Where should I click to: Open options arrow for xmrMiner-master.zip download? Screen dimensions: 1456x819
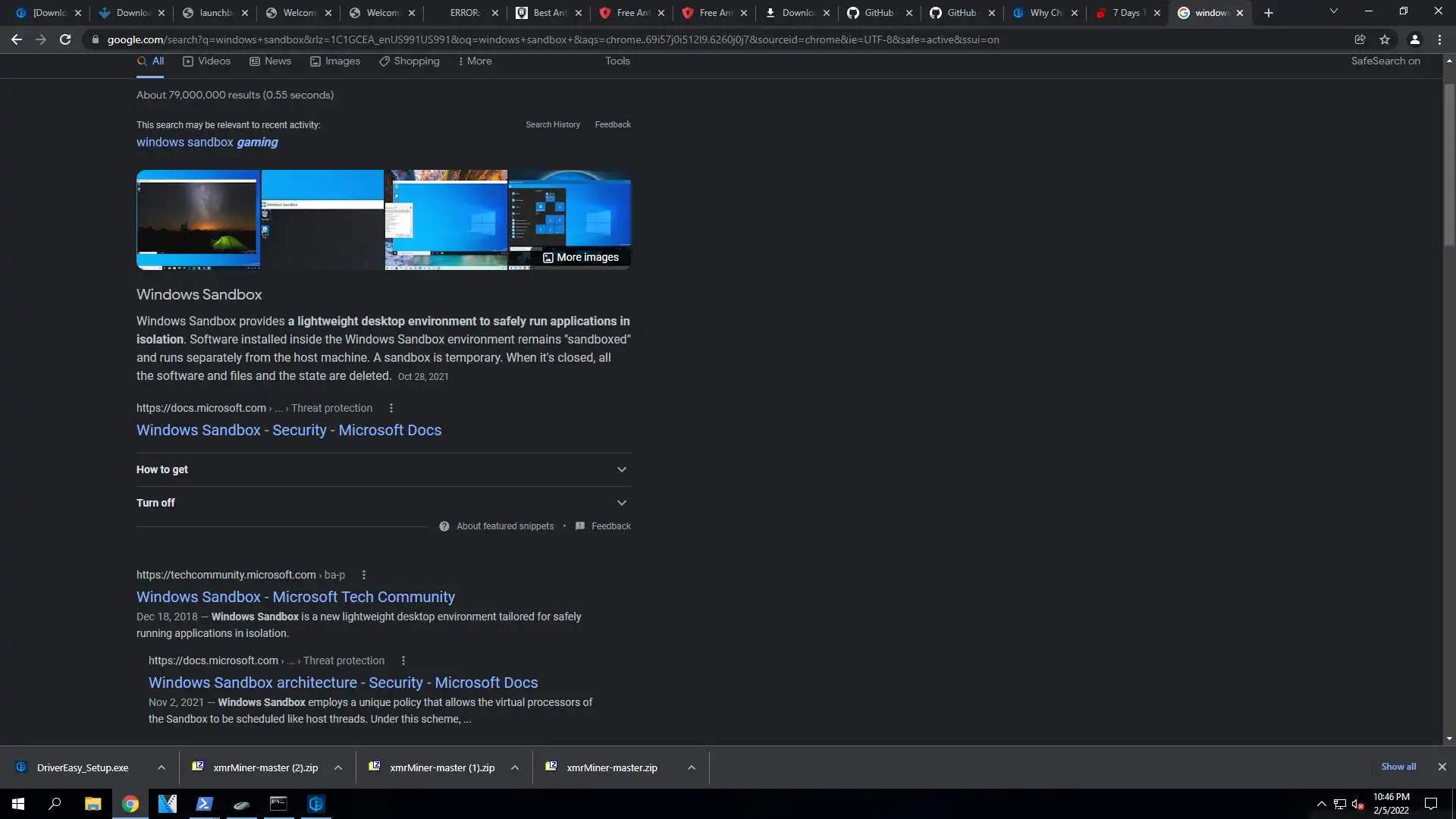pyautogui.click(x=691, y=767)
